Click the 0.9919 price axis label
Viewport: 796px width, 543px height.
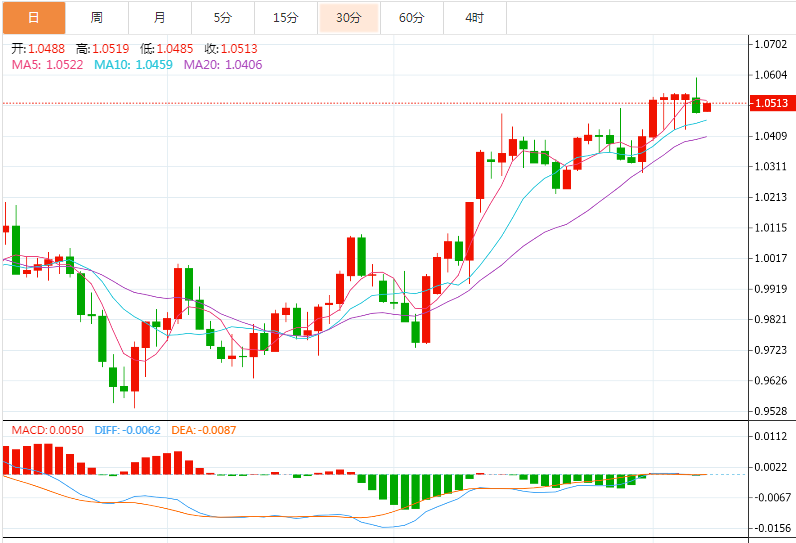tap(771, 289)
